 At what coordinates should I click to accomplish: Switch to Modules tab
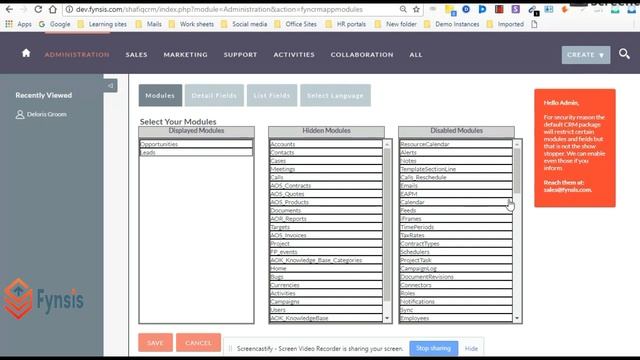pos(160,96)
